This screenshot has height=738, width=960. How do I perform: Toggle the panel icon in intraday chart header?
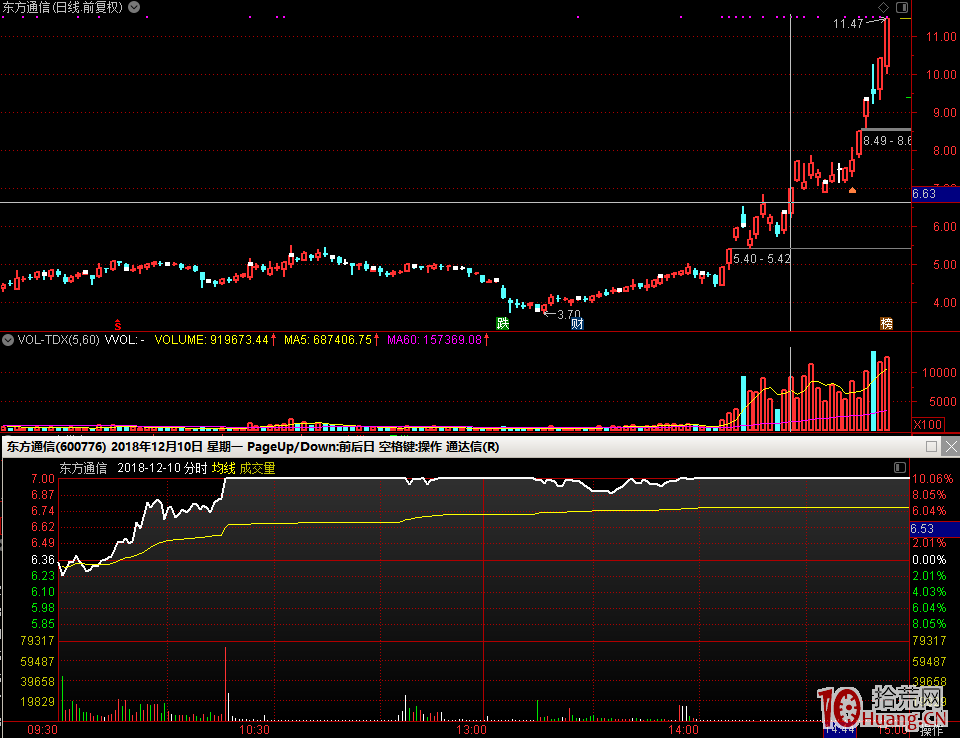pos(900,468)
